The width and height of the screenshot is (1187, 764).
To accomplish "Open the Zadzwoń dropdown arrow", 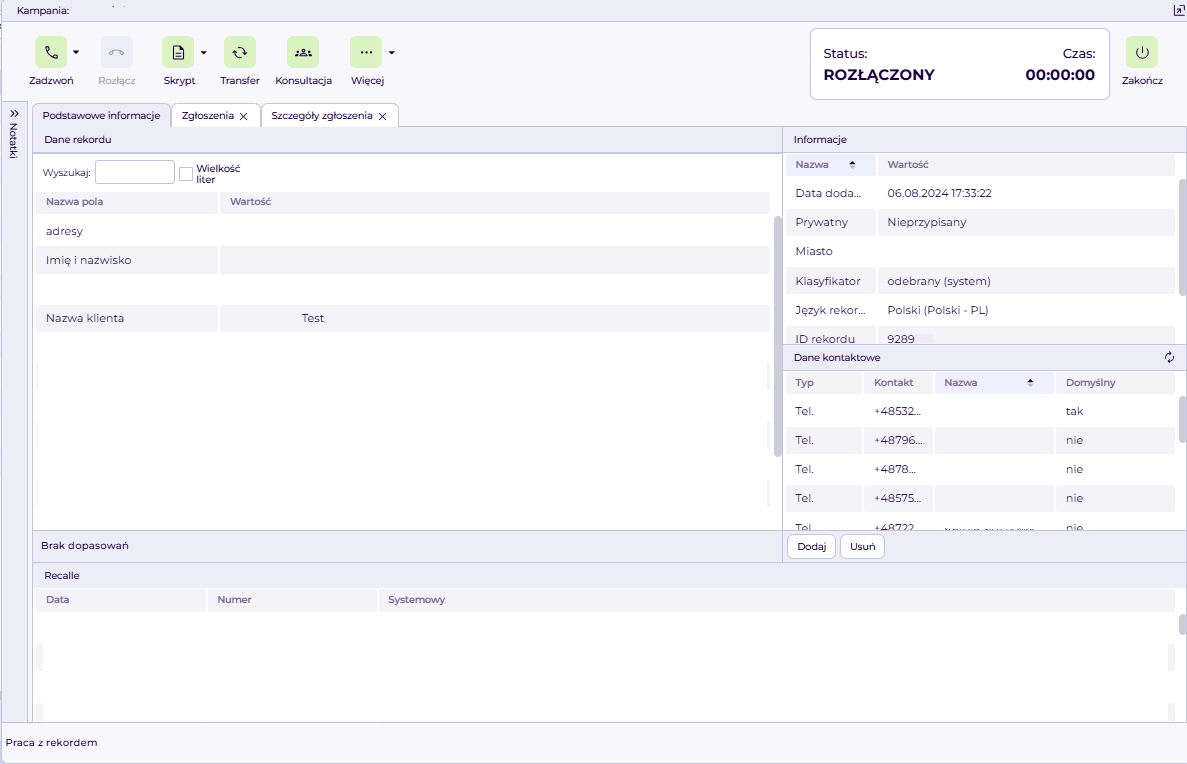I will coord(76,52).
